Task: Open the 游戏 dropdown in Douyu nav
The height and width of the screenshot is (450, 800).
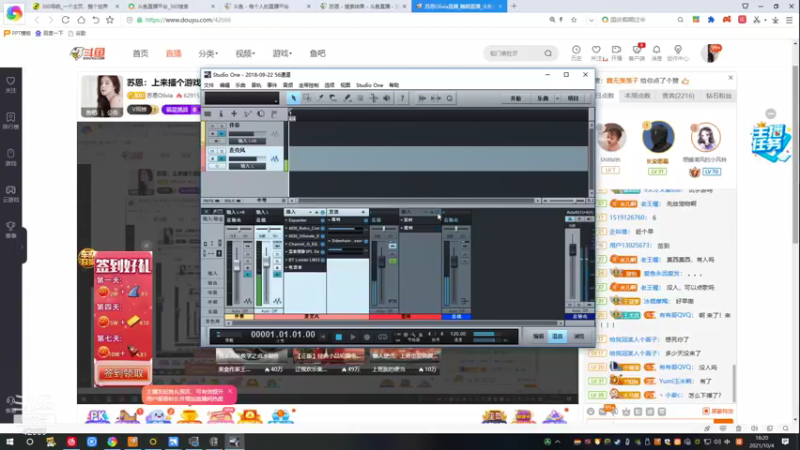Action: (x=282, y=53)
